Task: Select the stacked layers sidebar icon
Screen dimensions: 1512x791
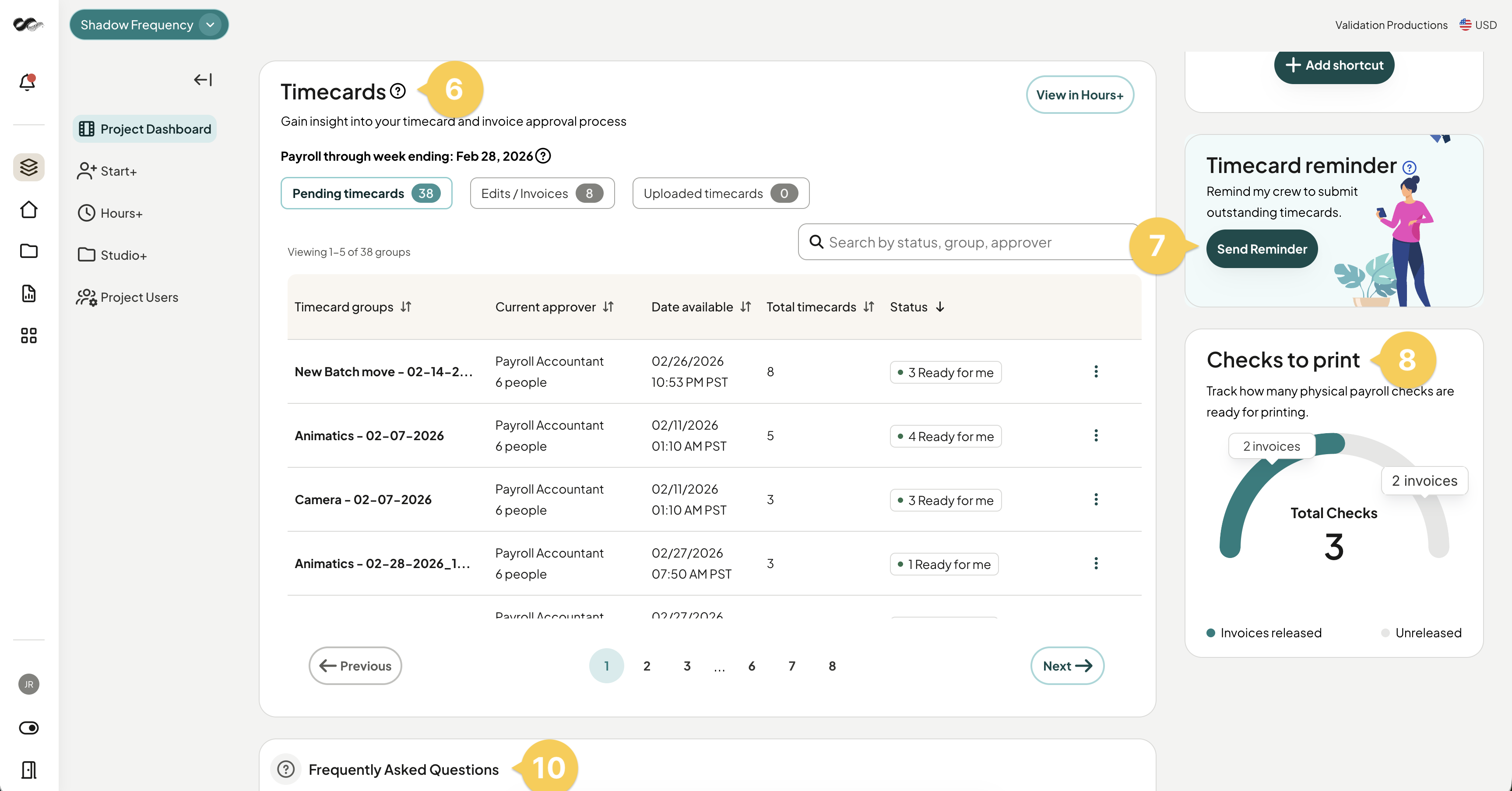Action: click(29, 167)
